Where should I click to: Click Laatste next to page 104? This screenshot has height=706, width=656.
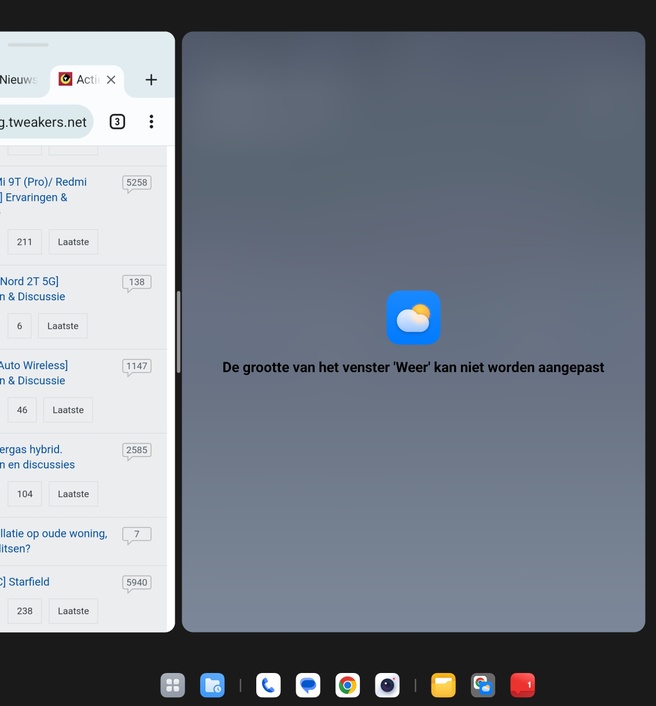[73, 494]
